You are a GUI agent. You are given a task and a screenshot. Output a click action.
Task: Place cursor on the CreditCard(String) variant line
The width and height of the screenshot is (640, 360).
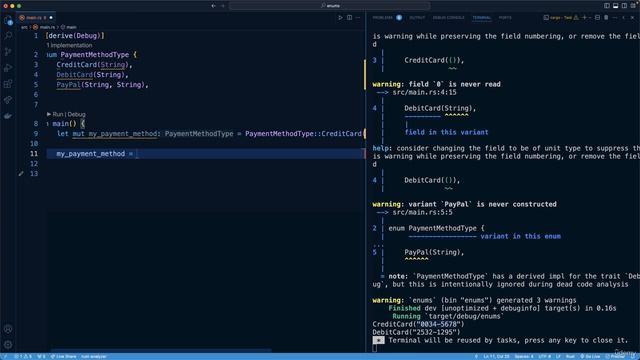[94, 64]
